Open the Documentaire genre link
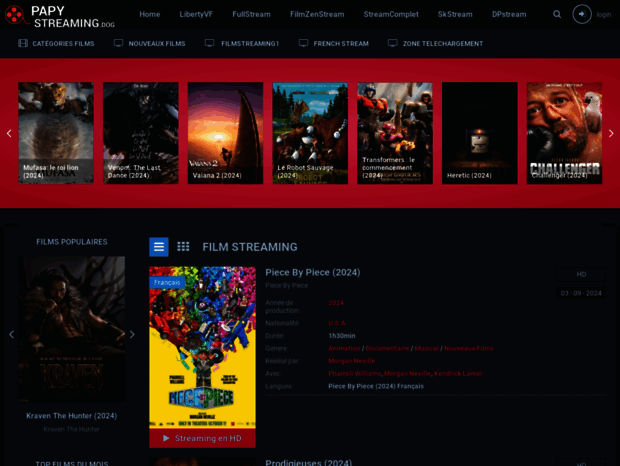620x466 pixels. pyautogui.click(x=387, y=348)
